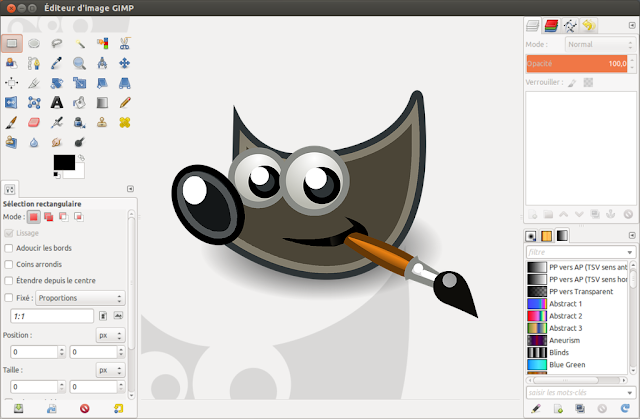The image size is (640, 419).
Task: Open the layer Mode Normal dropdown
Action: tap(600, 44)
